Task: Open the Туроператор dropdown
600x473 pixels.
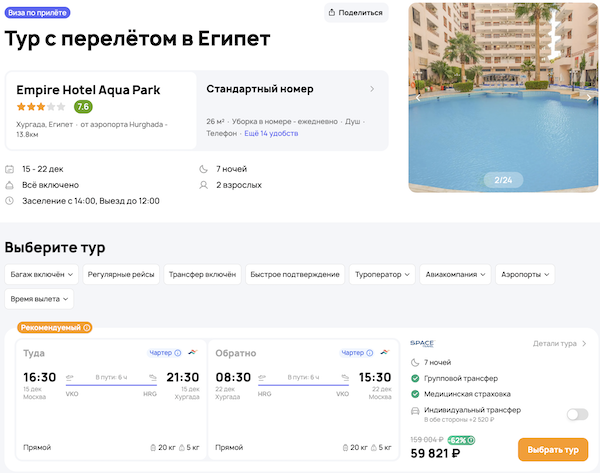Action: pos(382,274)
